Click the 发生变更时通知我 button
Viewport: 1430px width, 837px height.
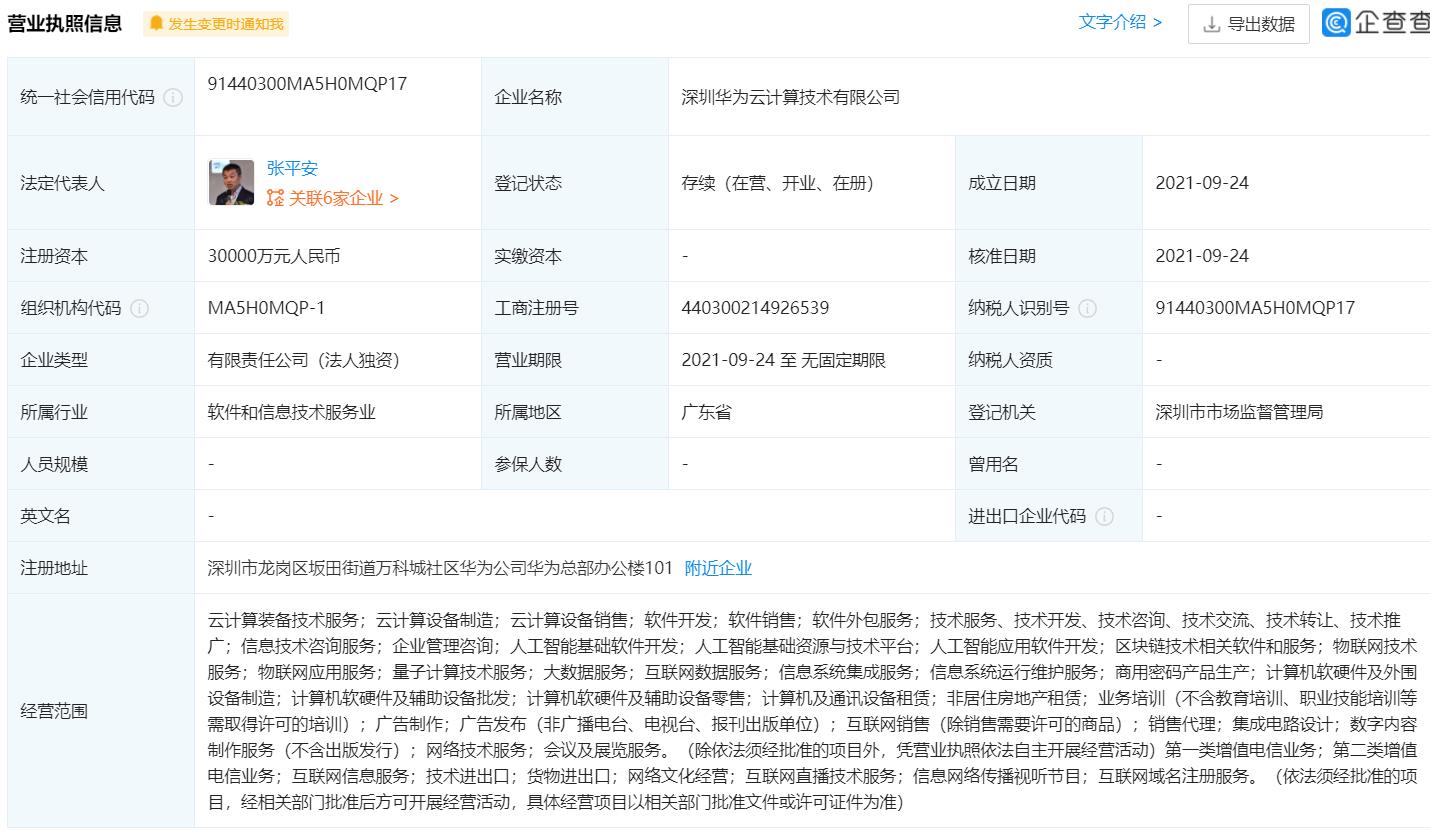216,23
